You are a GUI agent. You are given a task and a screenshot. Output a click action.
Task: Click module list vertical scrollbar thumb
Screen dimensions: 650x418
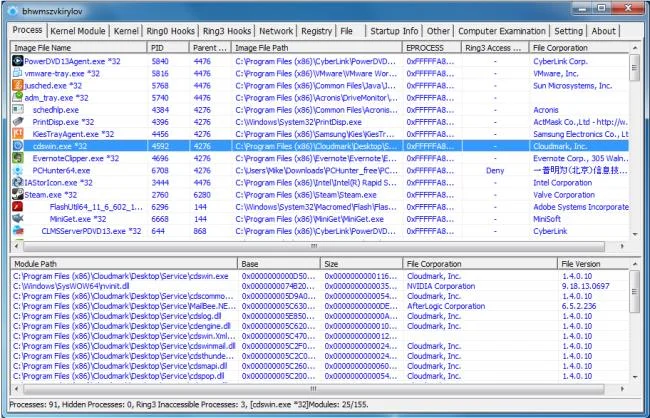[x=634, y=292]
